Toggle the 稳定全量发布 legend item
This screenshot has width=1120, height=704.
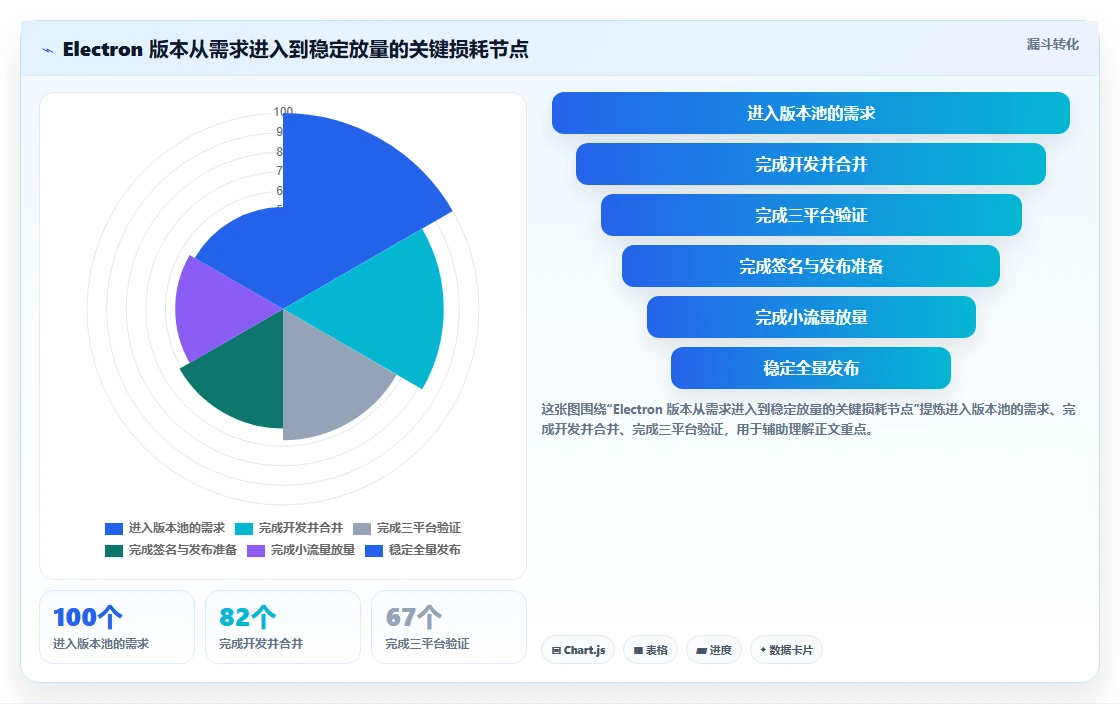tap(413, 550)
